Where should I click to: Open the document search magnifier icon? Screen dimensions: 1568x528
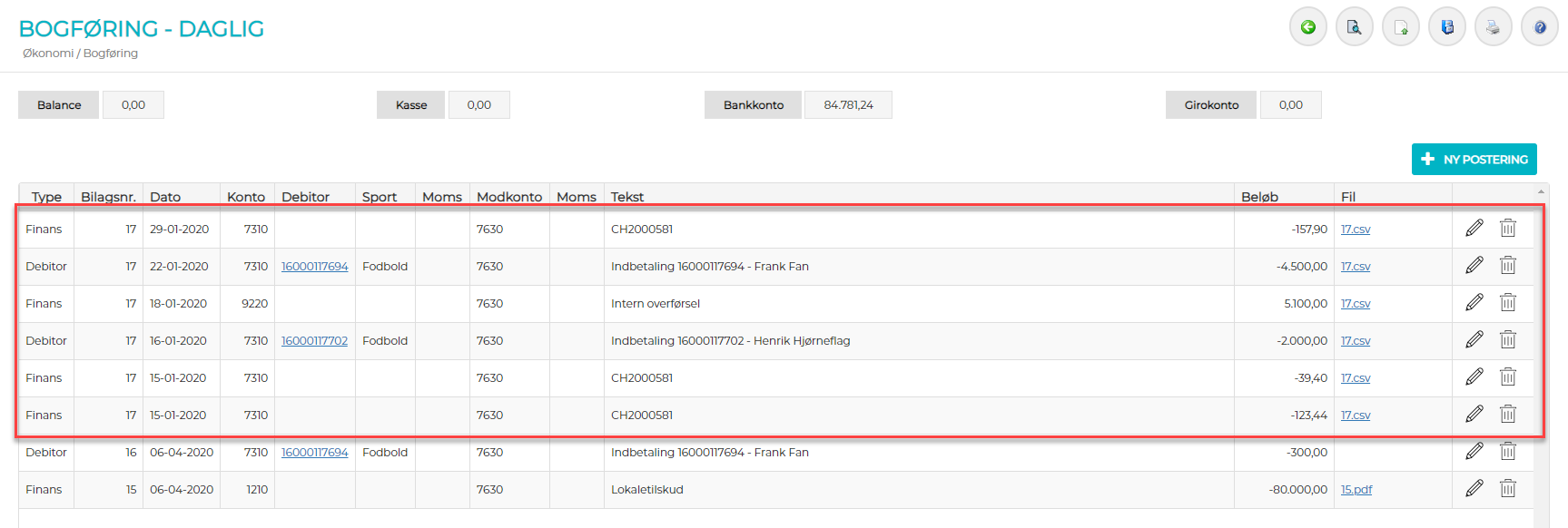tap(1354, 27)
